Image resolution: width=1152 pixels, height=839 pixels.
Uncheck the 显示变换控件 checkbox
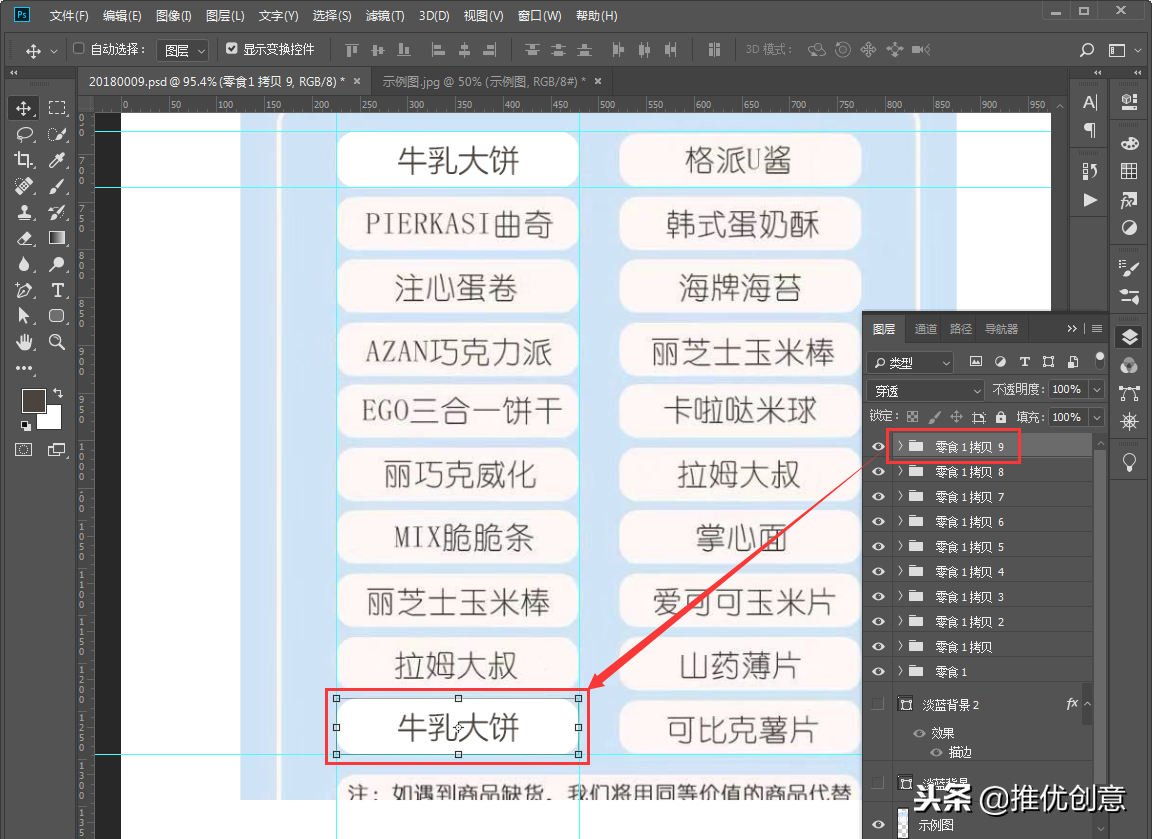231,48
